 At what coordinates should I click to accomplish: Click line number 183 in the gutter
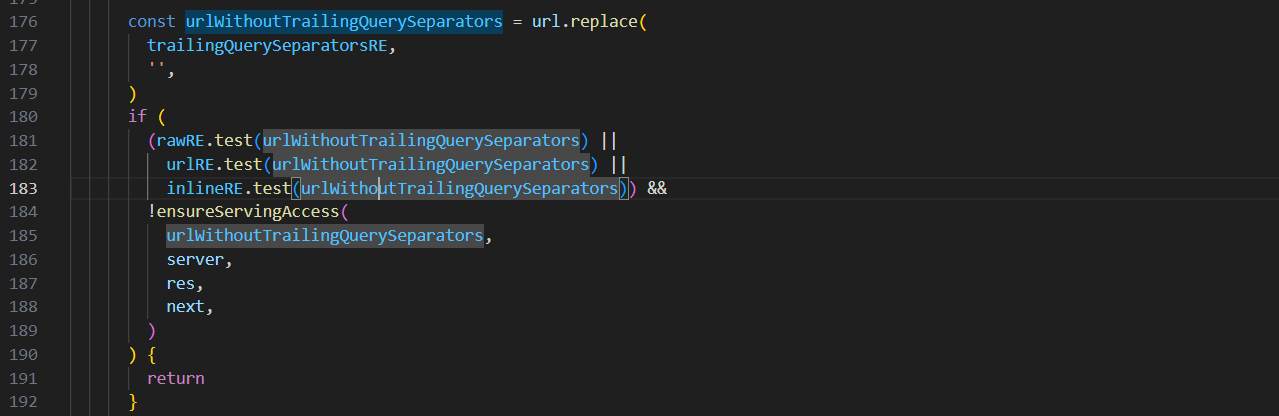[23, 188]
